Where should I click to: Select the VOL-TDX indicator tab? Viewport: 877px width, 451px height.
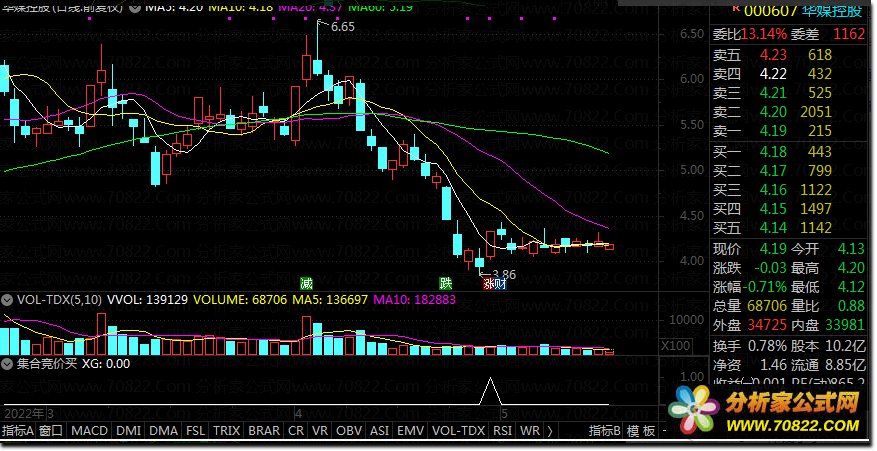[459, 431]
